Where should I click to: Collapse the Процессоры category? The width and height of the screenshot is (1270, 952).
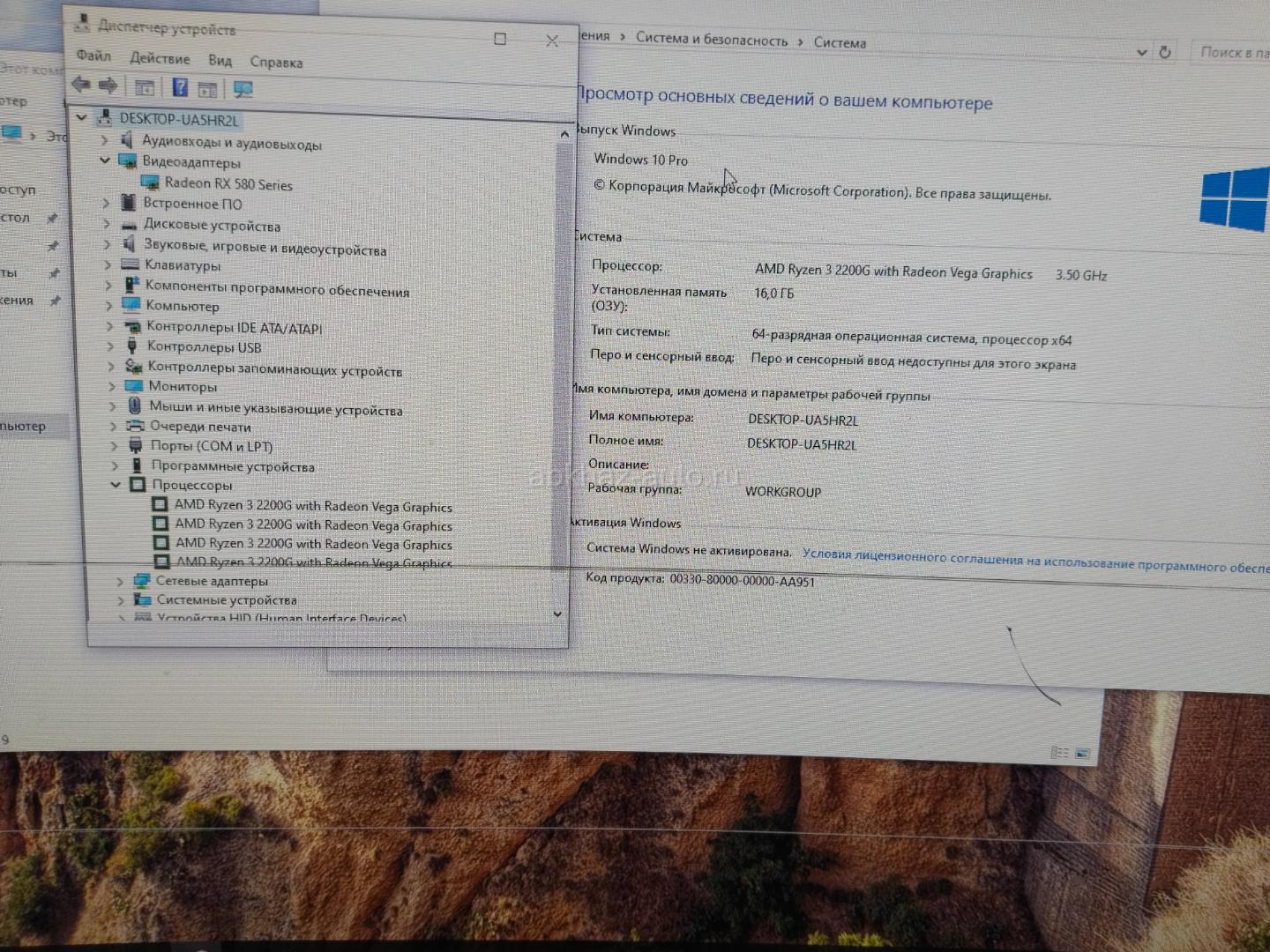[116, 485]
